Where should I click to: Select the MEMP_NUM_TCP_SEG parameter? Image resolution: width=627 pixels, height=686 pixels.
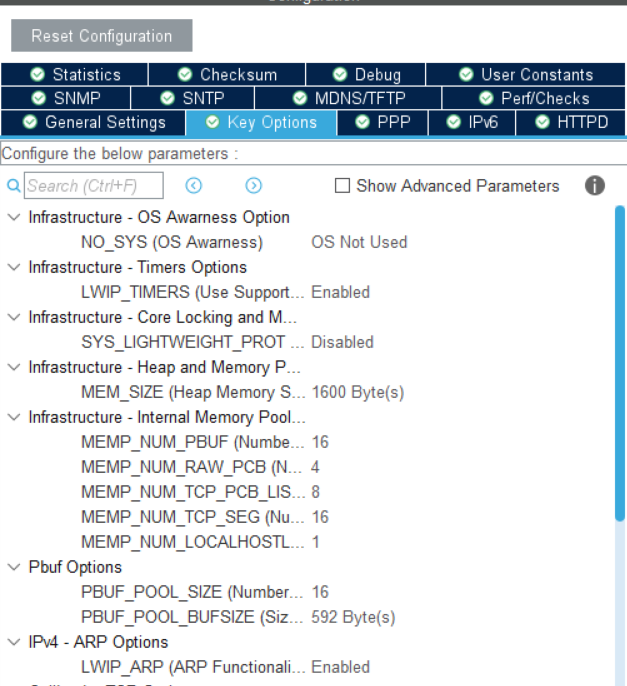coord(193,517)
